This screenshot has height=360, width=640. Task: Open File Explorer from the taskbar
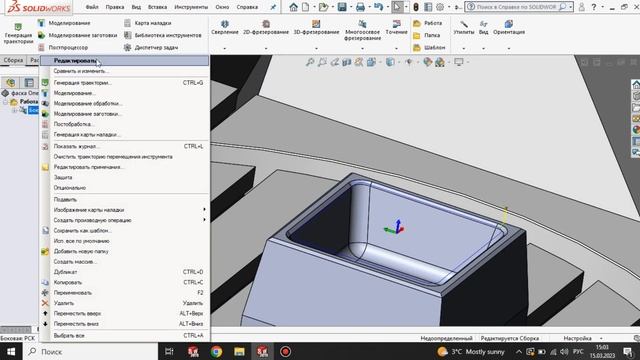(239, 351)
